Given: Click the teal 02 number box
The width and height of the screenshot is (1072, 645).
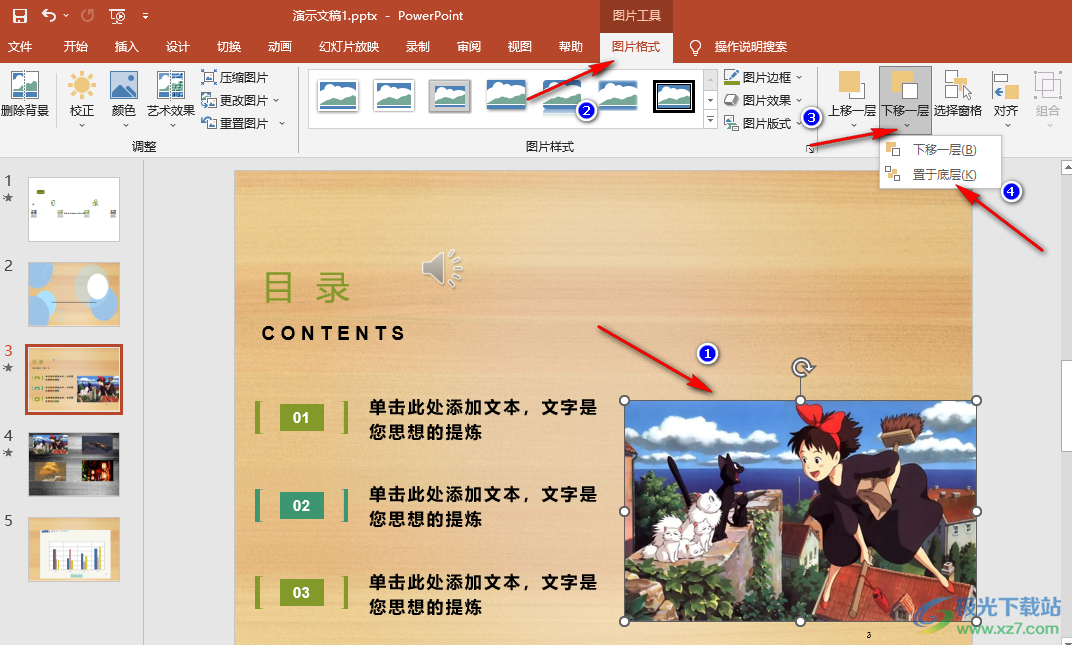Looking at the screenshot, I should (x=302, y=505).
